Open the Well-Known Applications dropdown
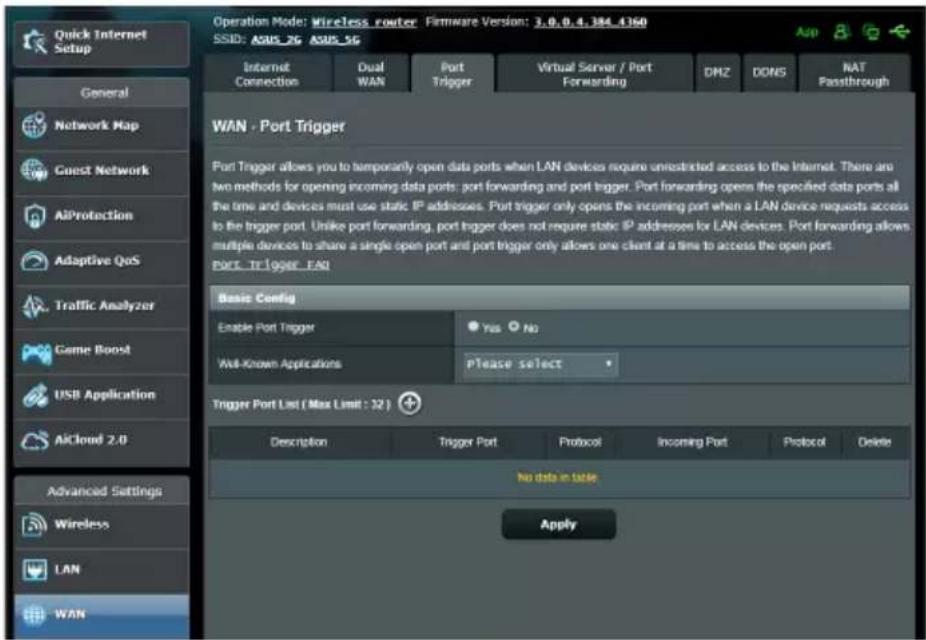This screenshot has height=640, width=926. coord(540,364)
